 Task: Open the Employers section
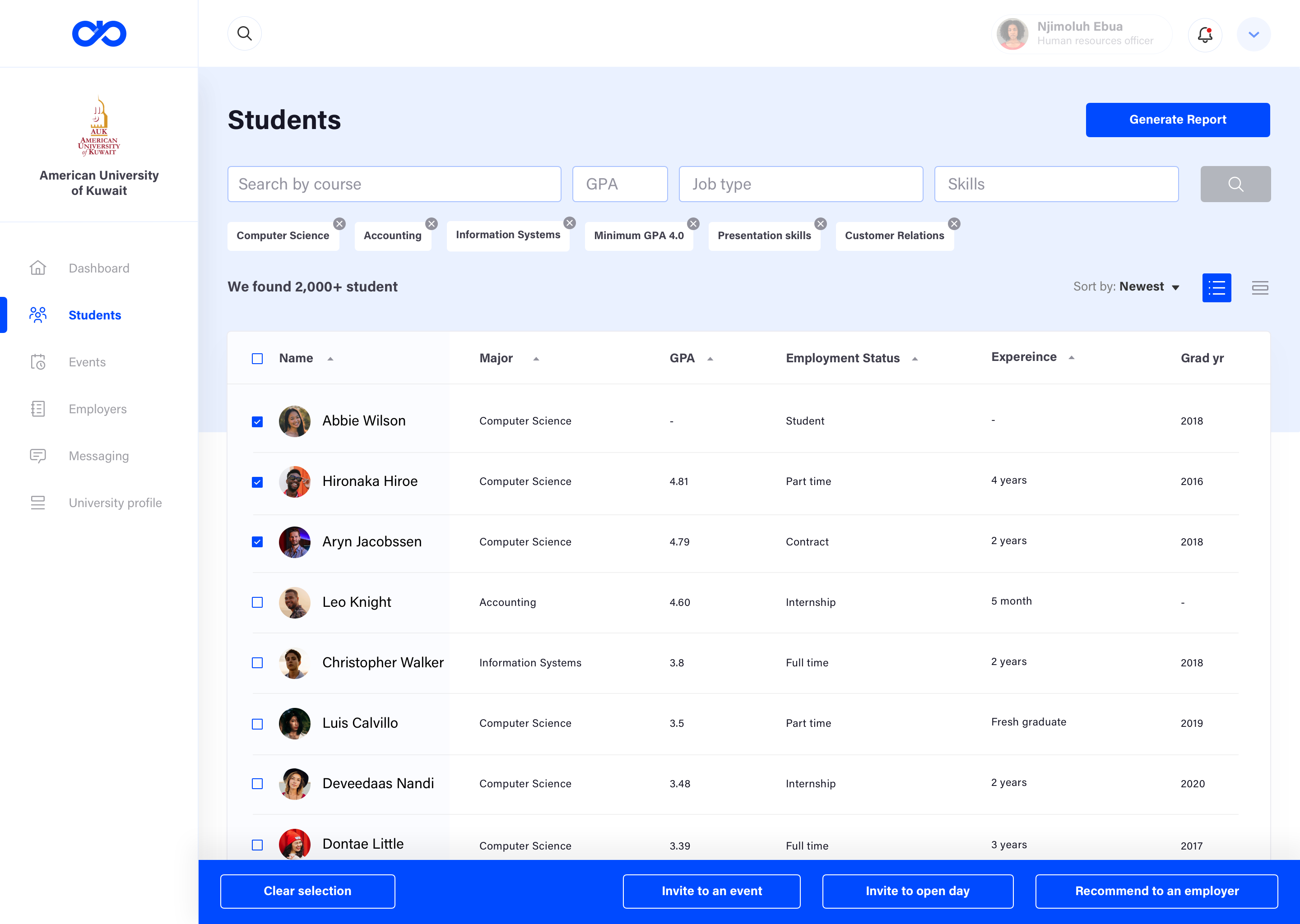pyautogui.click(x=97, y=408)
